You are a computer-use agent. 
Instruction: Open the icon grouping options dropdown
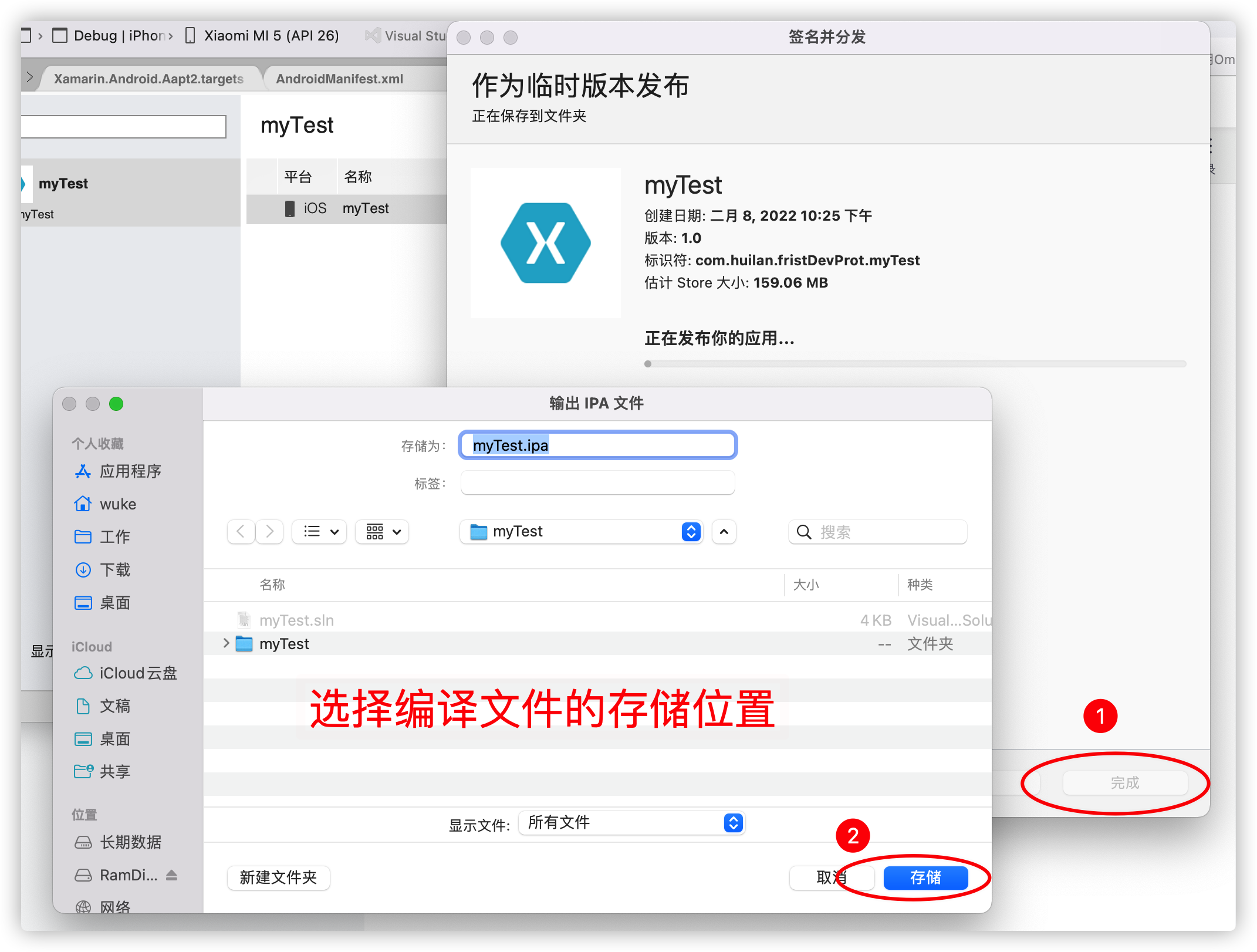pos(383,532)
